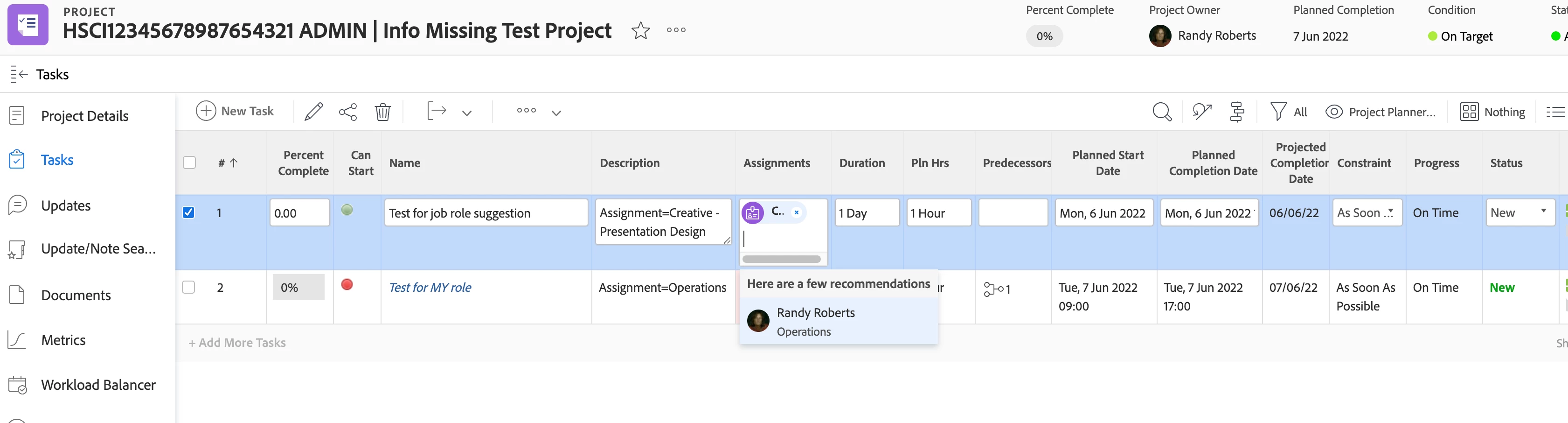The image size is (1568, 423).
Task: Expand the export arrow dropdown chevron
Action: point(467,113)
